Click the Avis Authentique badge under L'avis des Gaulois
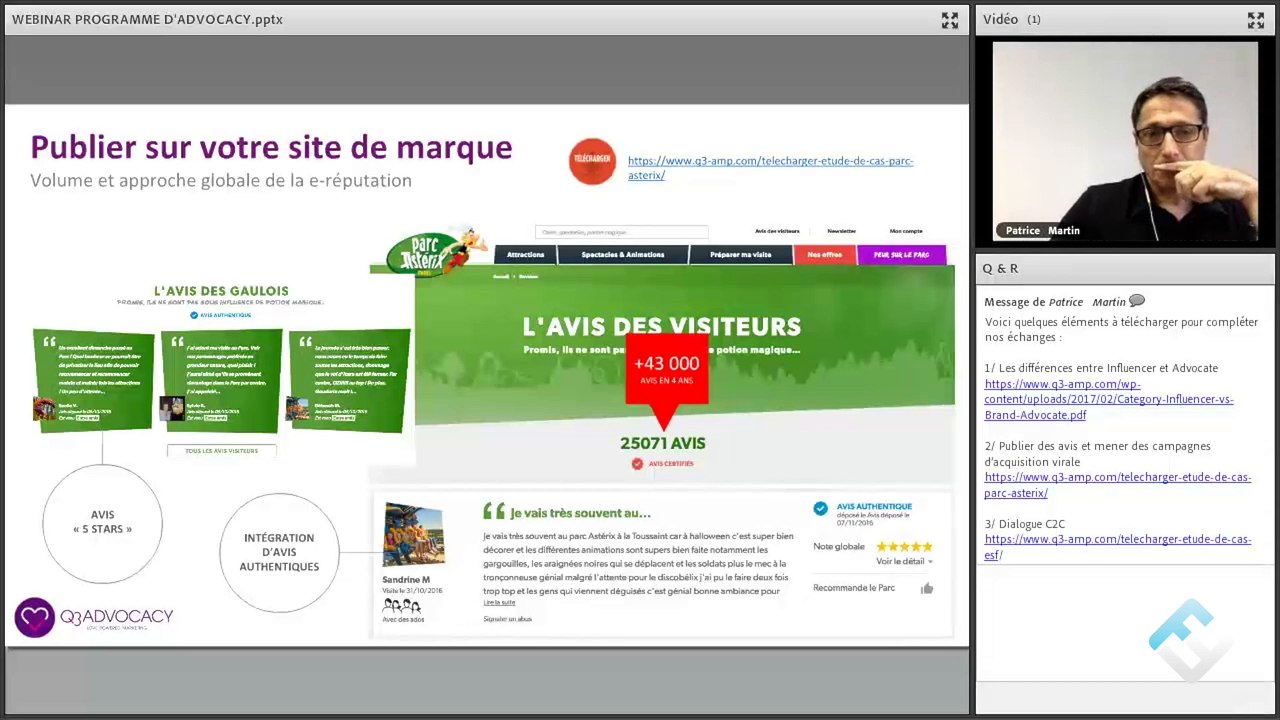This screenshot has width=1280, height=720. coord(220,315)
